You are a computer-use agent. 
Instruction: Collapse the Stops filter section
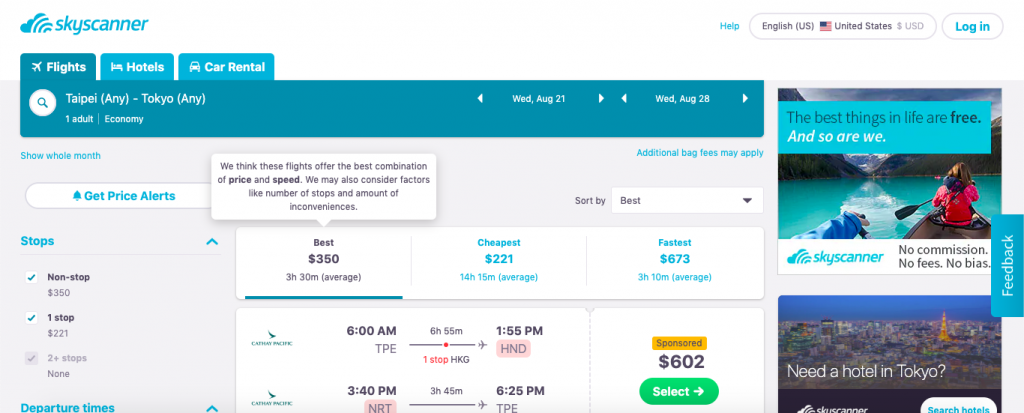click(x=212, y=242)
